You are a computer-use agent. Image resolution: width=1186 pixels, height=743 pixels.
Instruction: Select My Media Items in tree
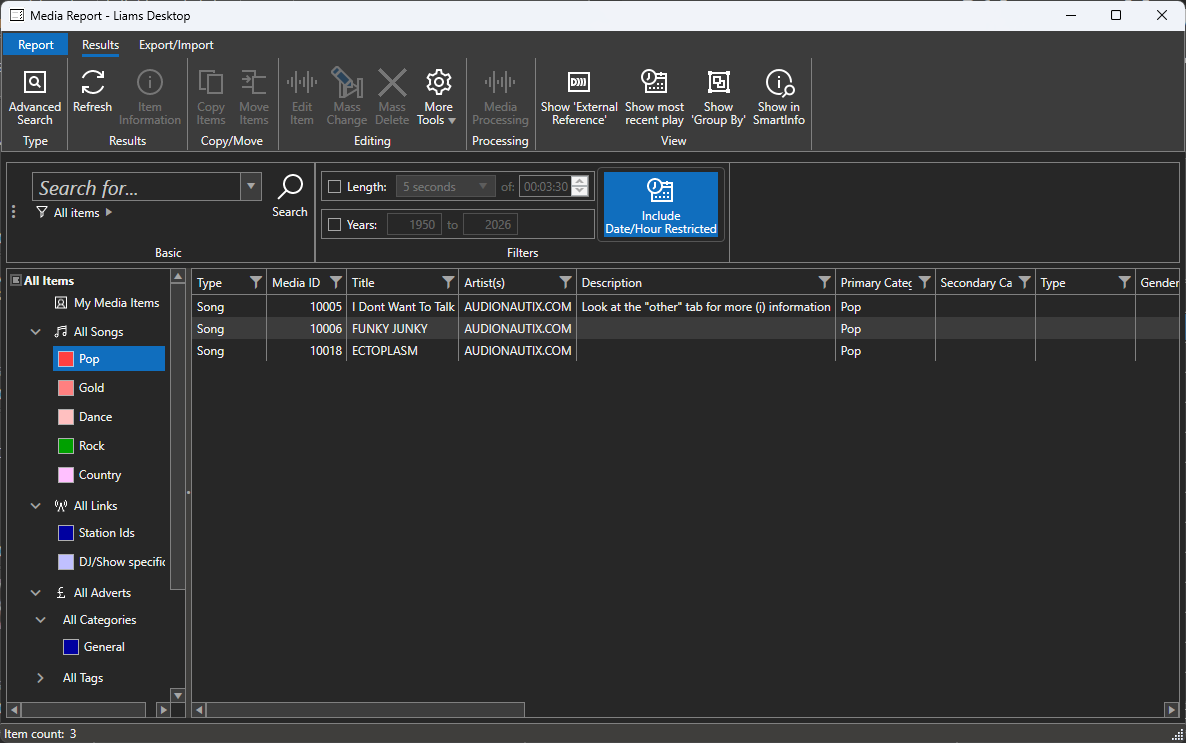[116, 303]
